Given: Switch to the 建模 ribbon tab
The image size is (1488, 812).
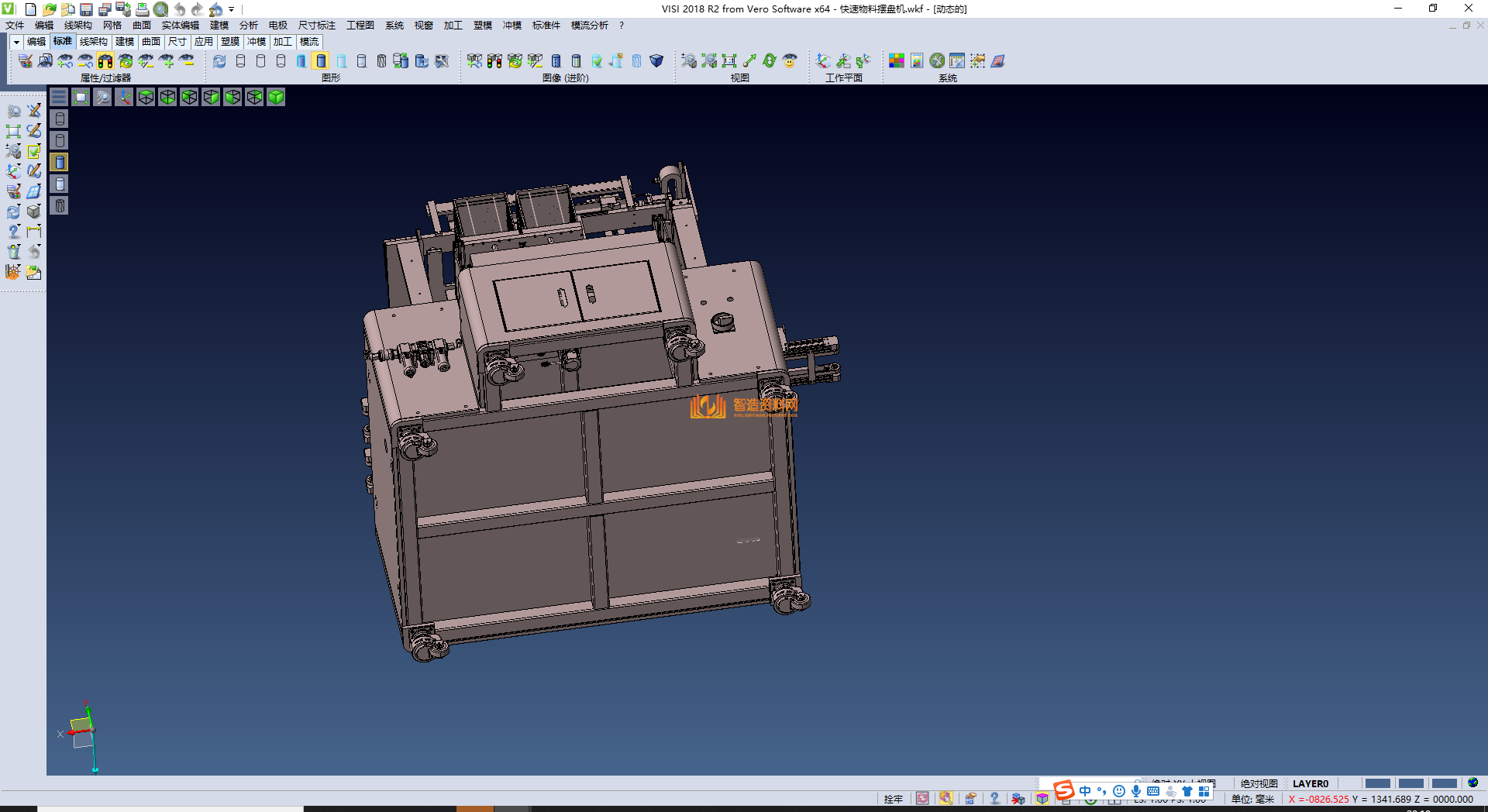Looking at the screenshot, I should [124, 42].
